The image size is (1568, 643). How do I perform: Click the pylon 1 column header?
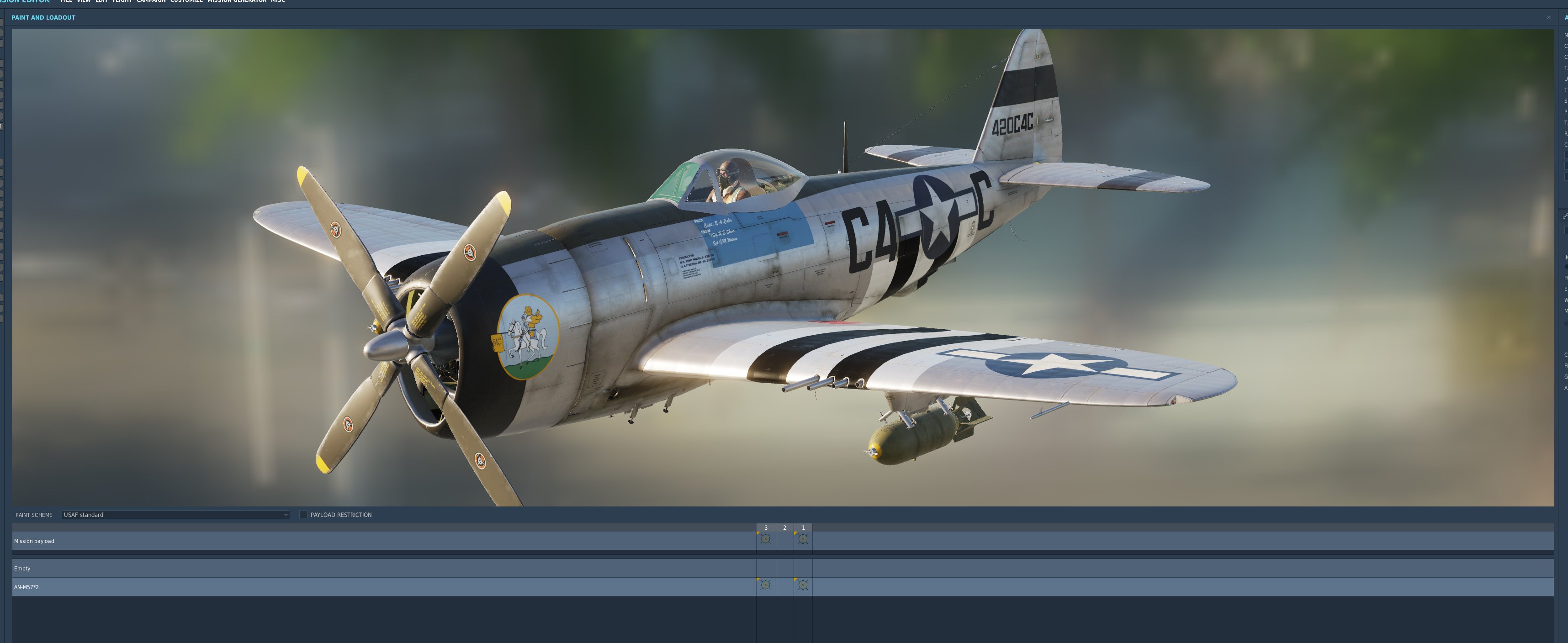803,527
